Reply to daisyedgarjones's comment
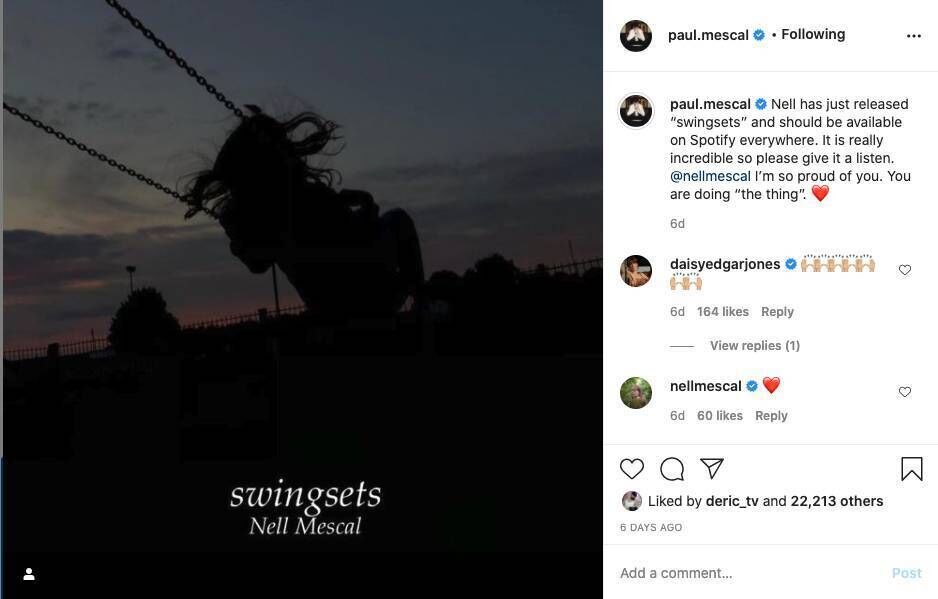938x599 pixels. pyautogui.click(x=777, y=312)
